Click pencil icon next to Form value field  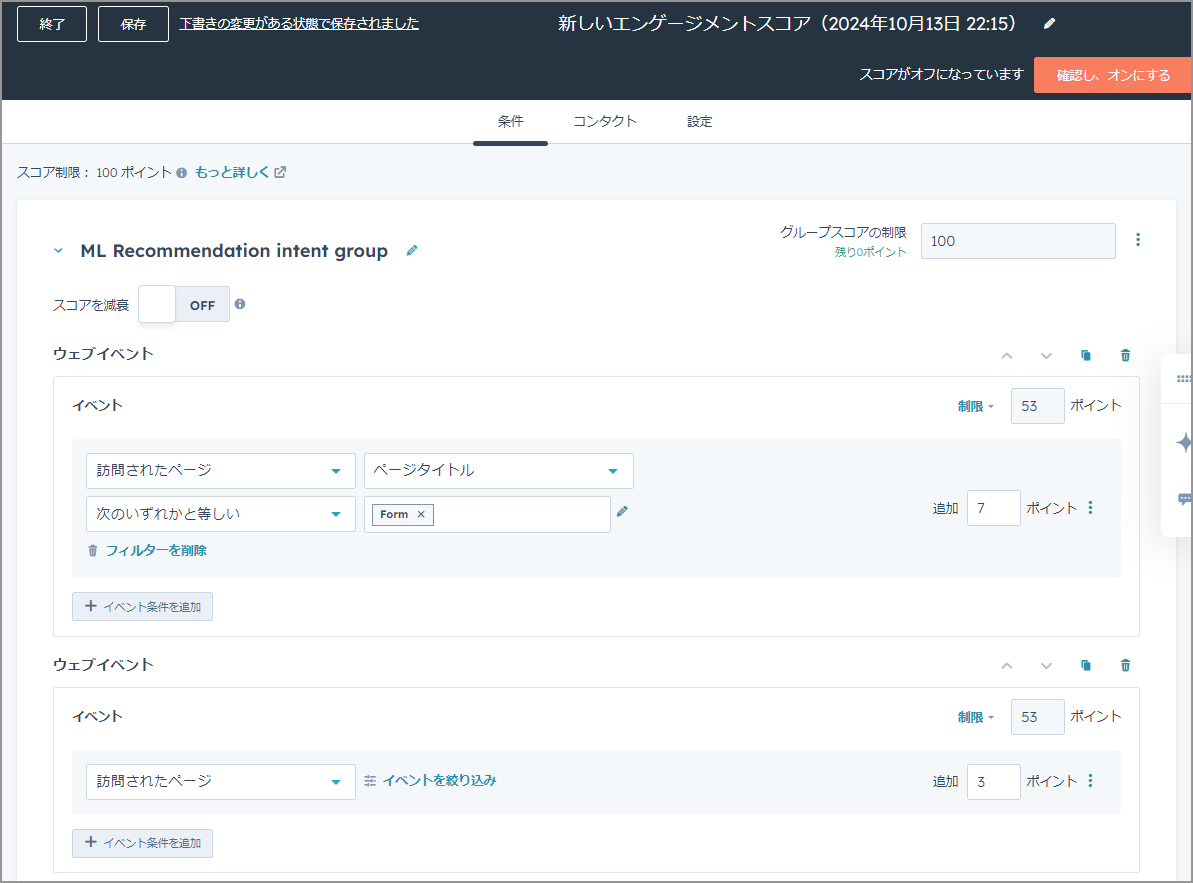[622, 511]
